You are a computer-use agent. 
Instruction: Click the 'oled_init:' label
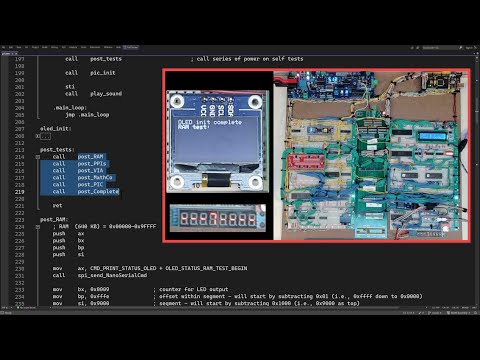pyautogui.click(x=55, y=129)
